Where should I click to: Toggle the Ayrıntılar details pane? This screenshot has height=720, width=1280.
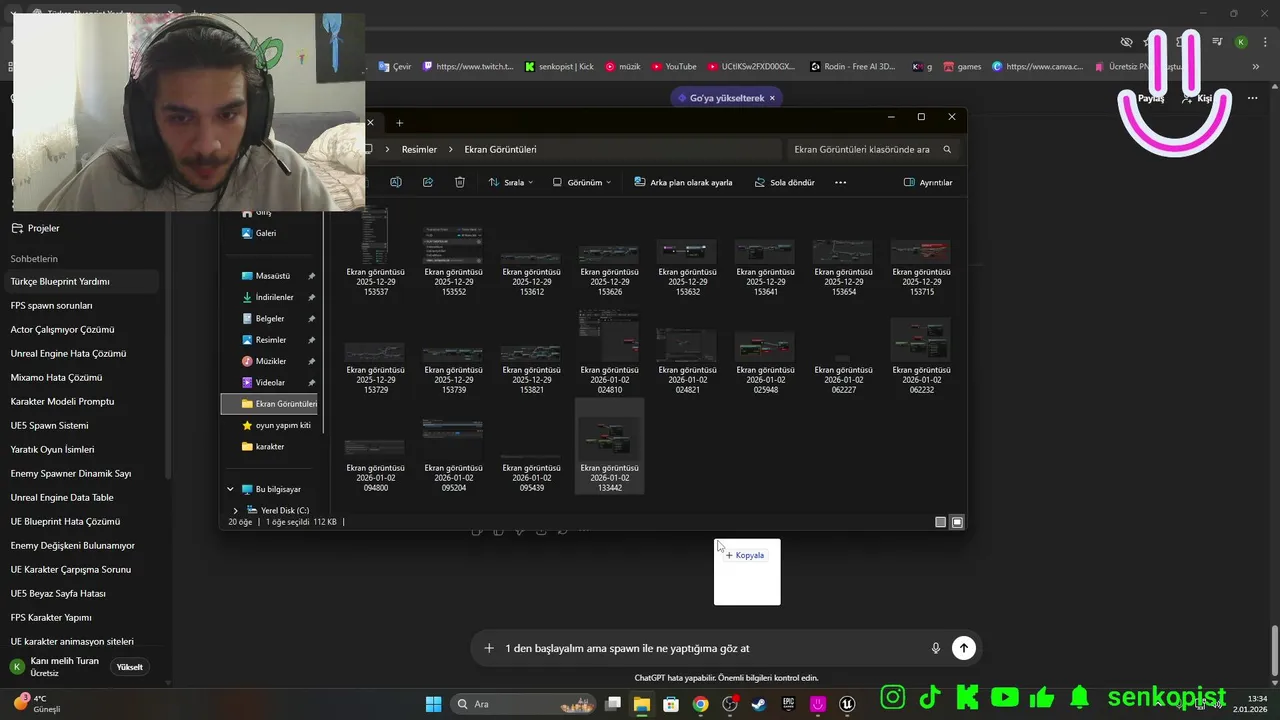coord(928,182)
